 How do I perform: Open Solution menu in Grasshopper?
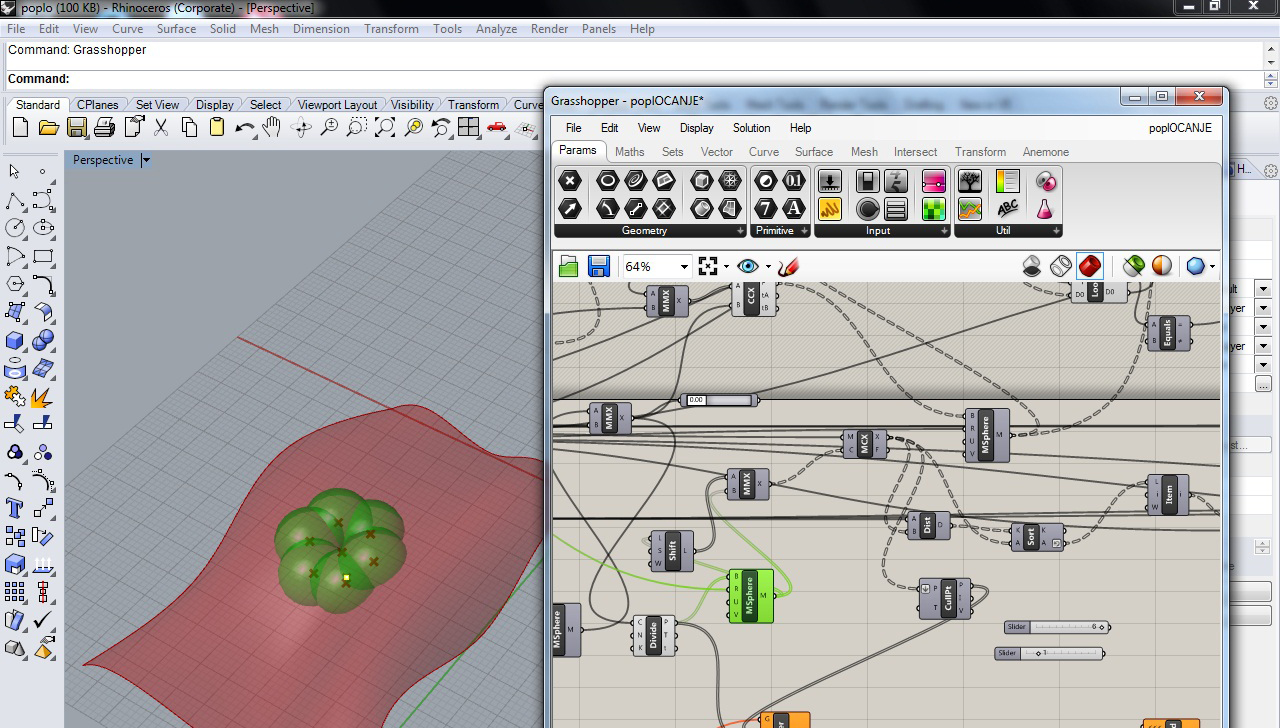[x=751, y=128]
